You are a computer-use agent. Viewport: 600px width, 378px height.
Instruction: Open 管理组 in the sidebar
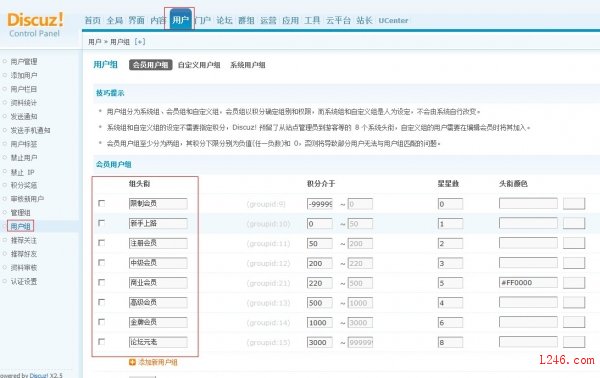click(x=20, y=213)
